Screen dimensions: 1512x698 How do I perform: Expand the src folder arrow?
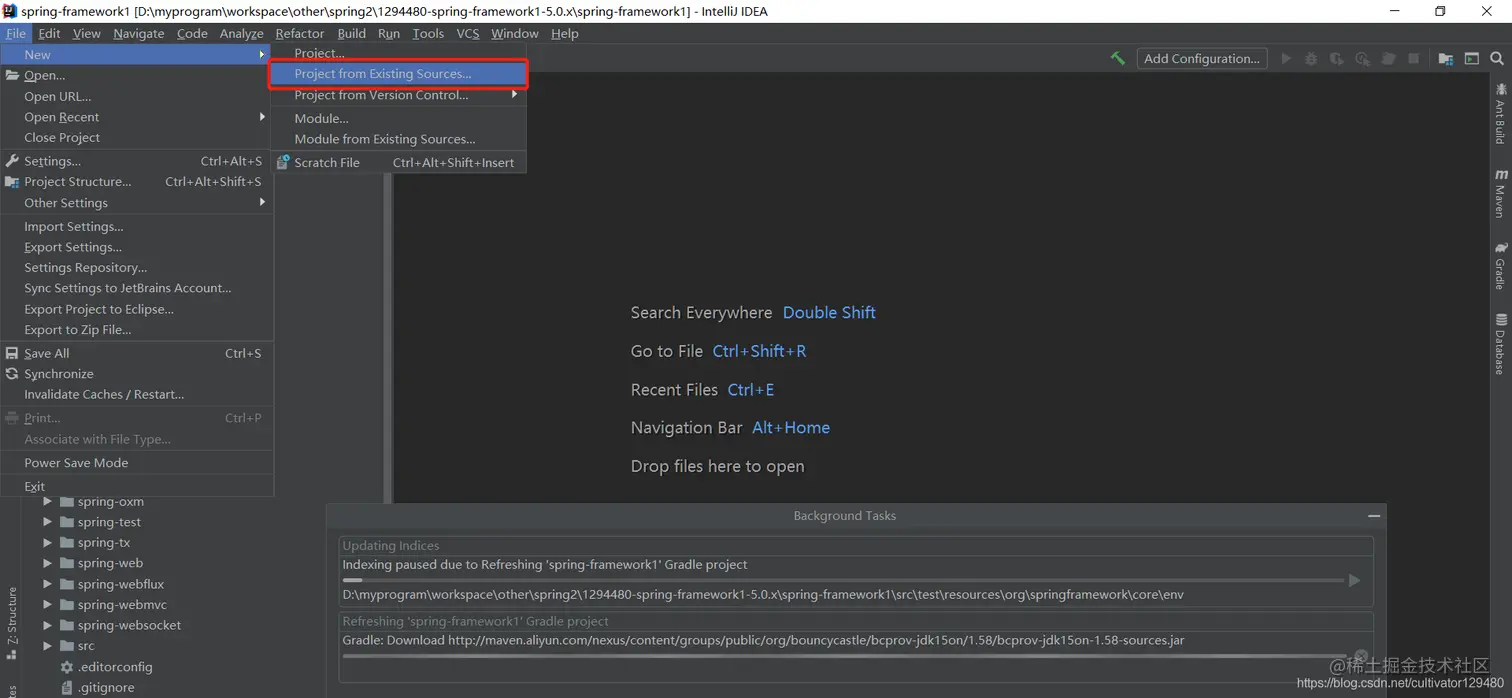[47, 646]
